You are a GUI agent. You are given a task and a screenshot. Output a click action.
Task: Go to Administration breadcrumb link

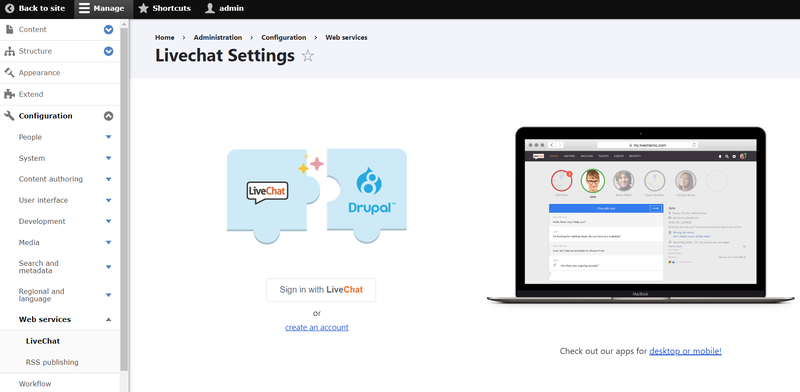click(x=218, y=37)
